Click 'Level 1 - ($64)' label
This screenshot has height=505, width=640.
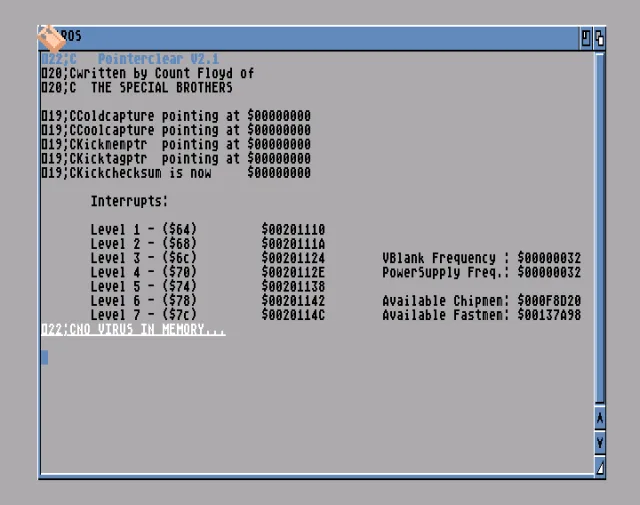click(x=144, y=229)
